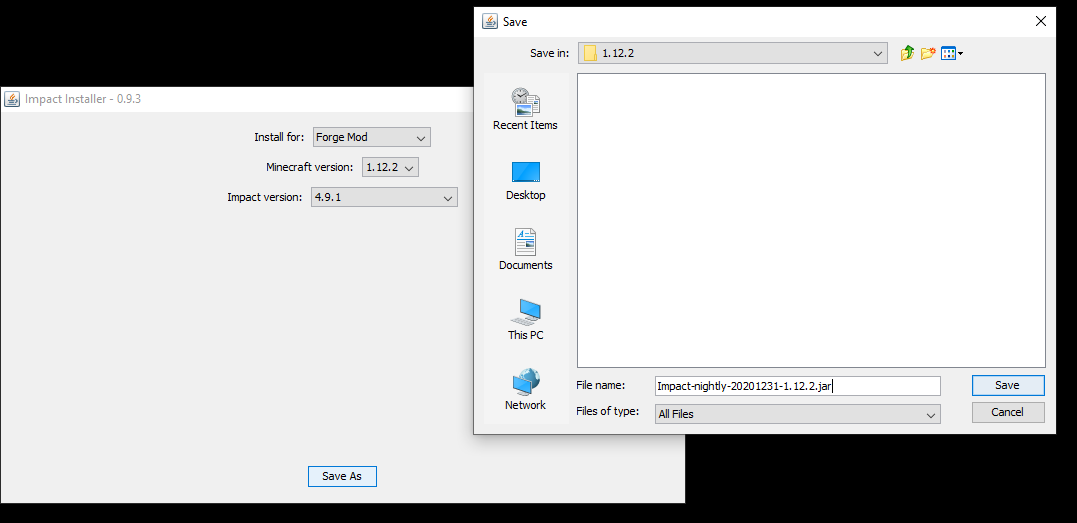Open the Desktop shortcut in the sidebar
This screenshot has height=523, width=1077.
pyautogui.click(x=525, y=181)
